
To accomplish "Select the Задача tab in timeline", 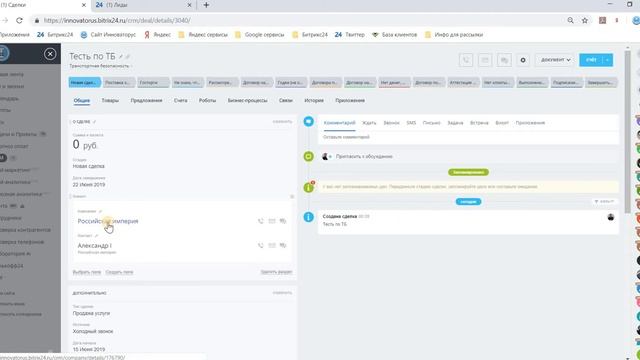I will click(455, 123).
